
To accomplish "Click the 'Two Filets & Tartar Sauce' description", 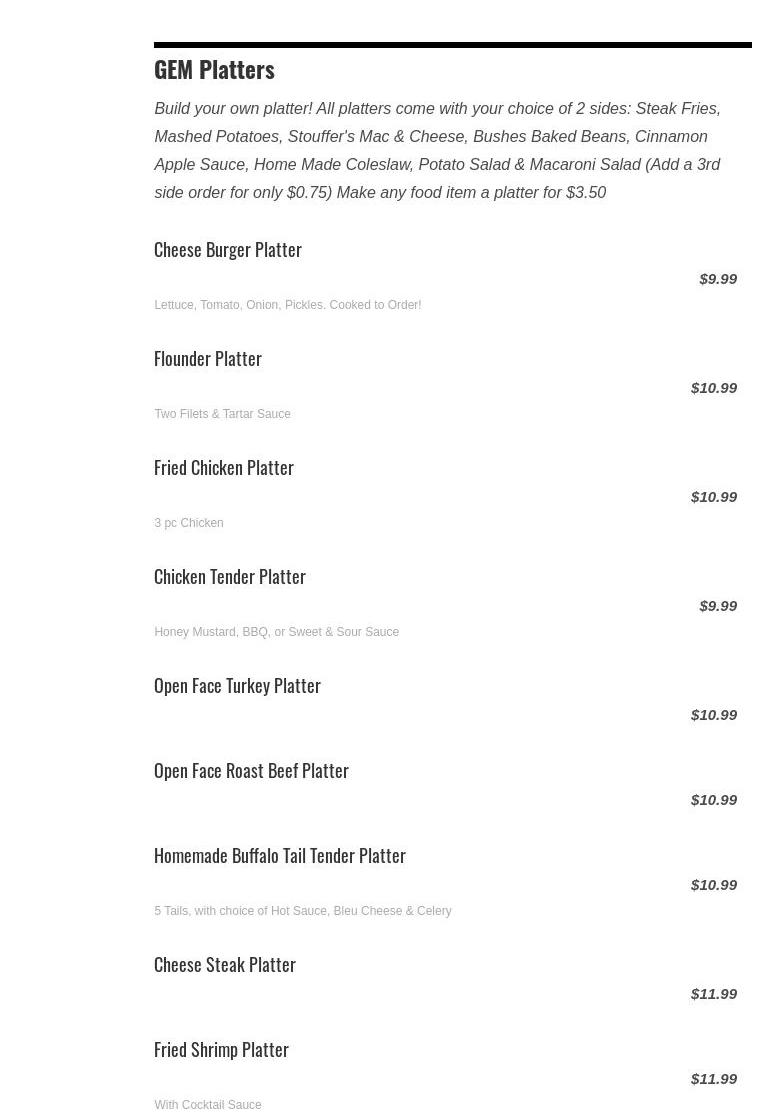I will (x=222, y=414).
